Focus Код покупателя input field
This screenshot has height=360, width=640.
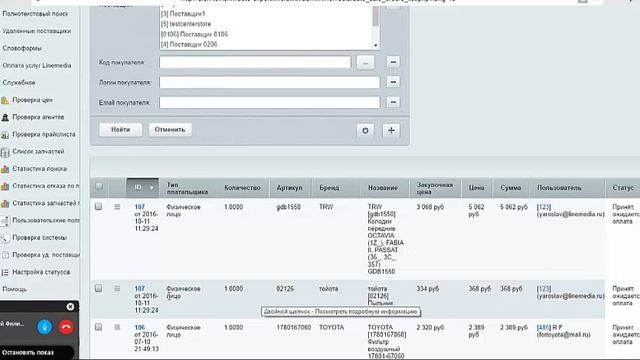pyautogui.click(x=255, y=62)
